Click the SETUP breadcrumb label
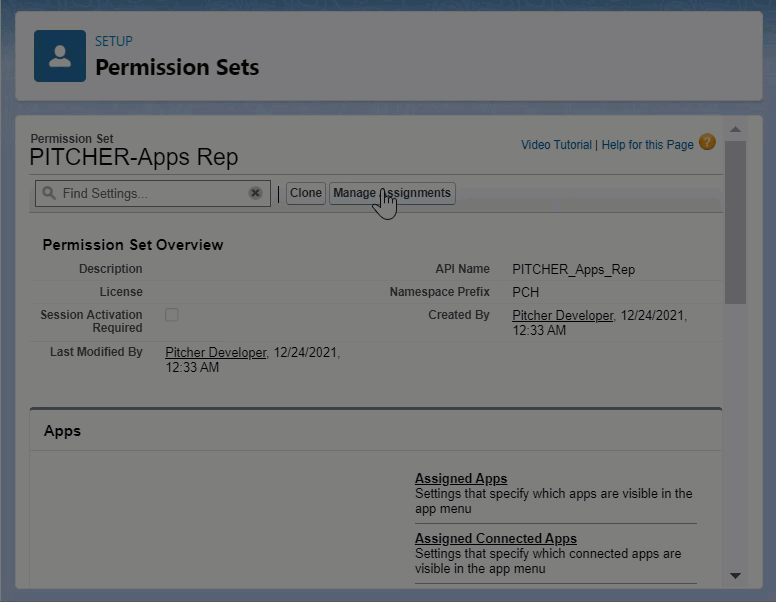The image size is (776, 602). 113,41
